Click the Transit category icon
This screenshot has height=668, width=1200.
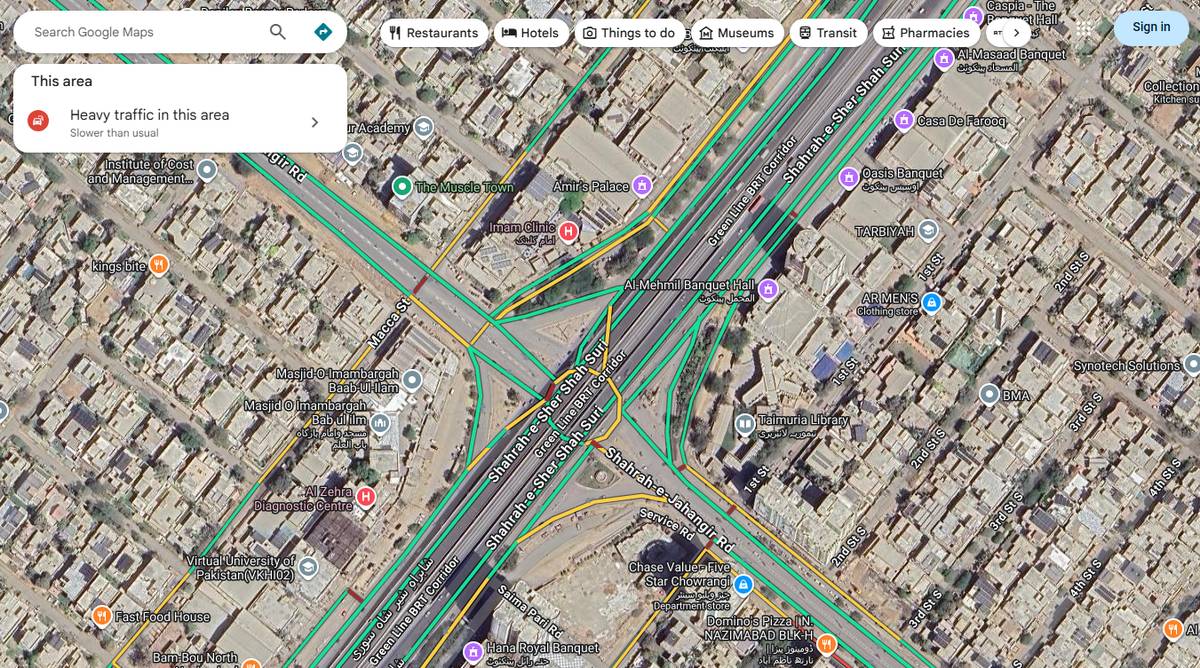pos(804,32)
